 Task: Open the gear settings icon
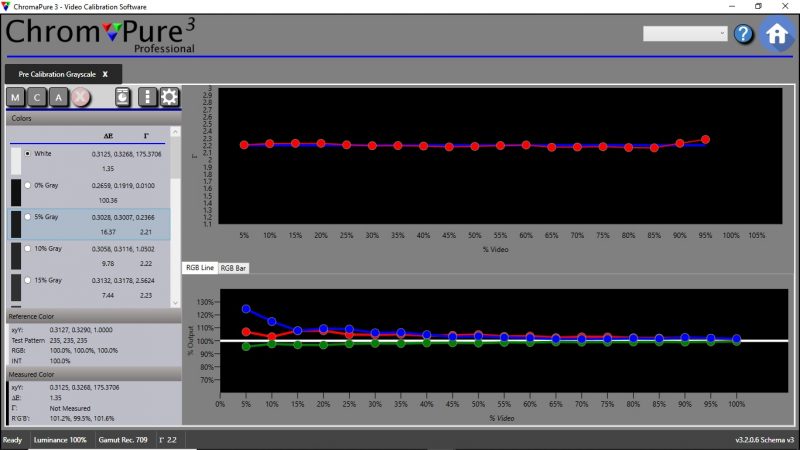169,97
